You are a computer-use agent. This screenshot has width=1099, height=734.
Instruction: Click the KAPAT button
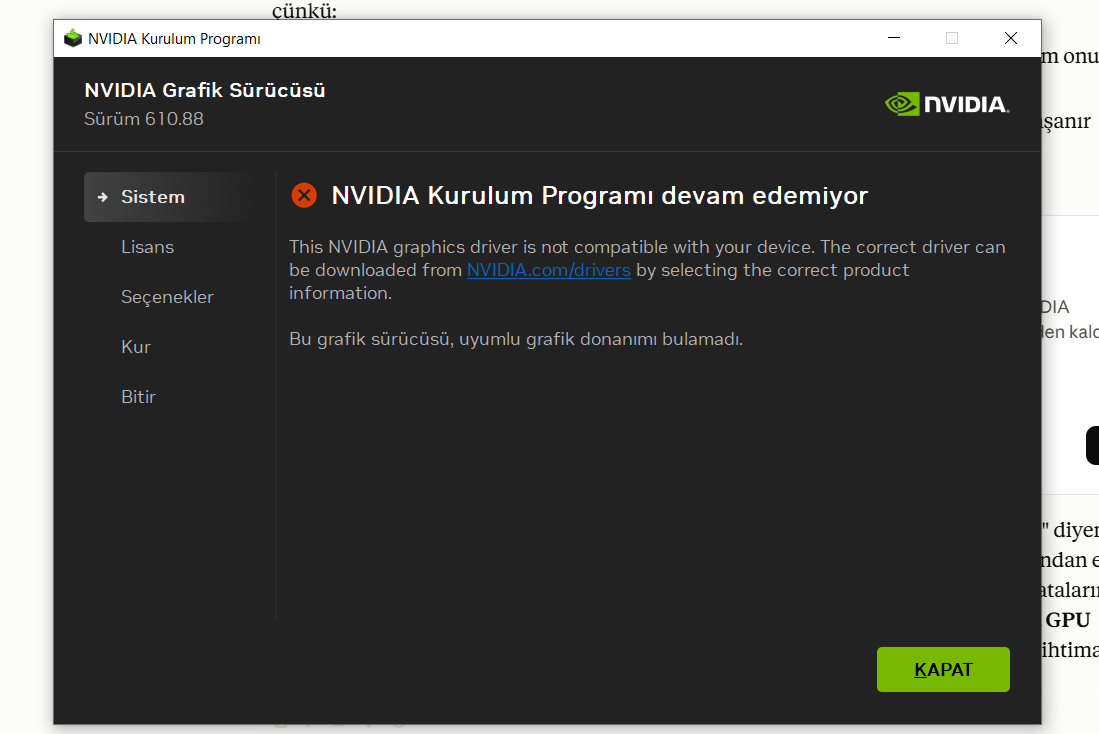943,670
